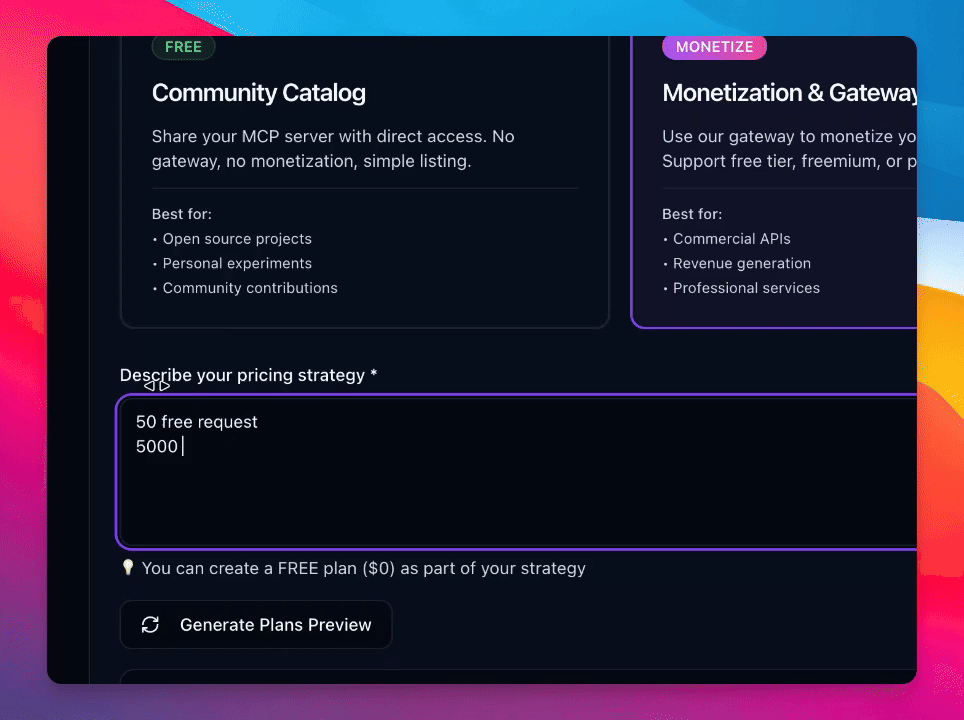Click "Personal experiments" bullet item
Screen dimensions: 964x720
237,264
